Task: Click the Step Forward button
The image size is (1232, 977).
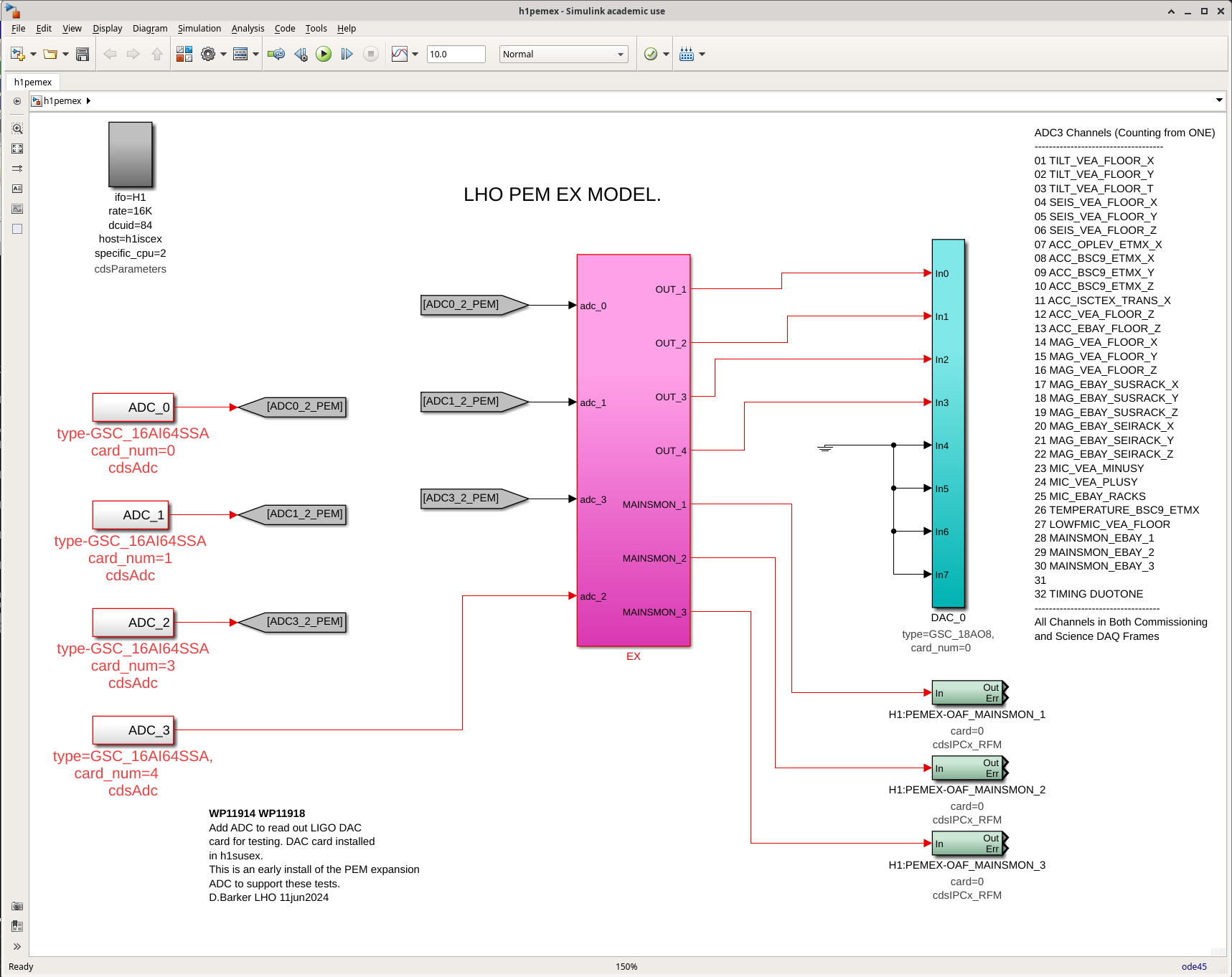Action: pos(347,54)
